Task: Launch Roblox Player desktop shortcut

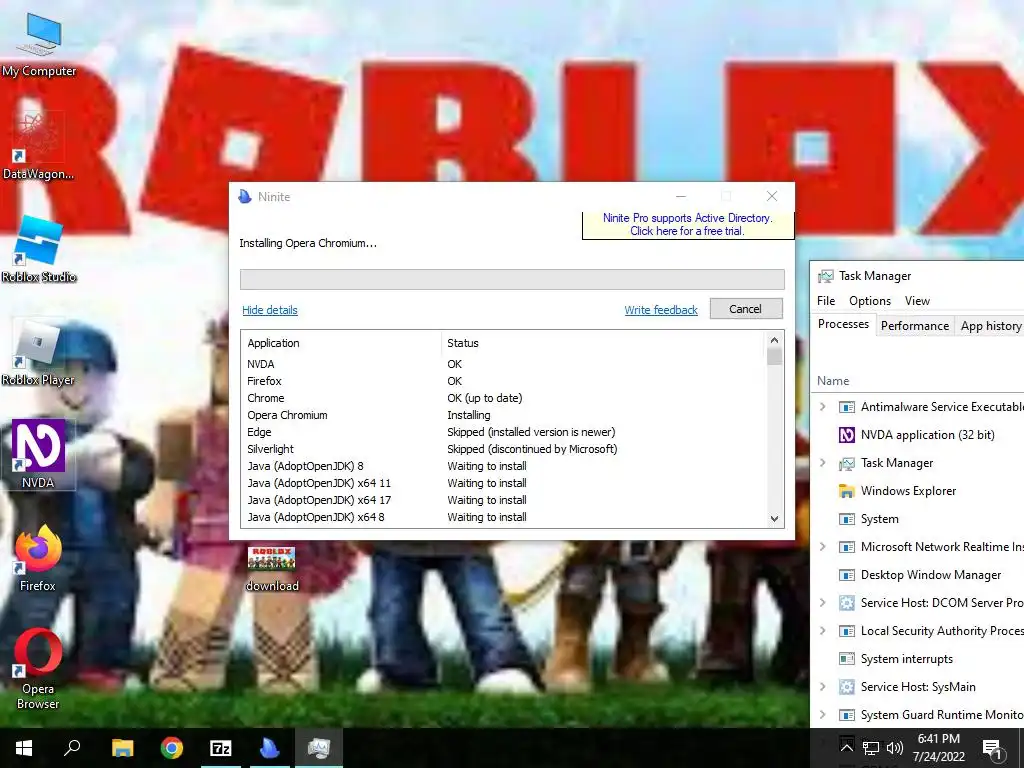Action: pyautogui.click(x=38, y=353)
